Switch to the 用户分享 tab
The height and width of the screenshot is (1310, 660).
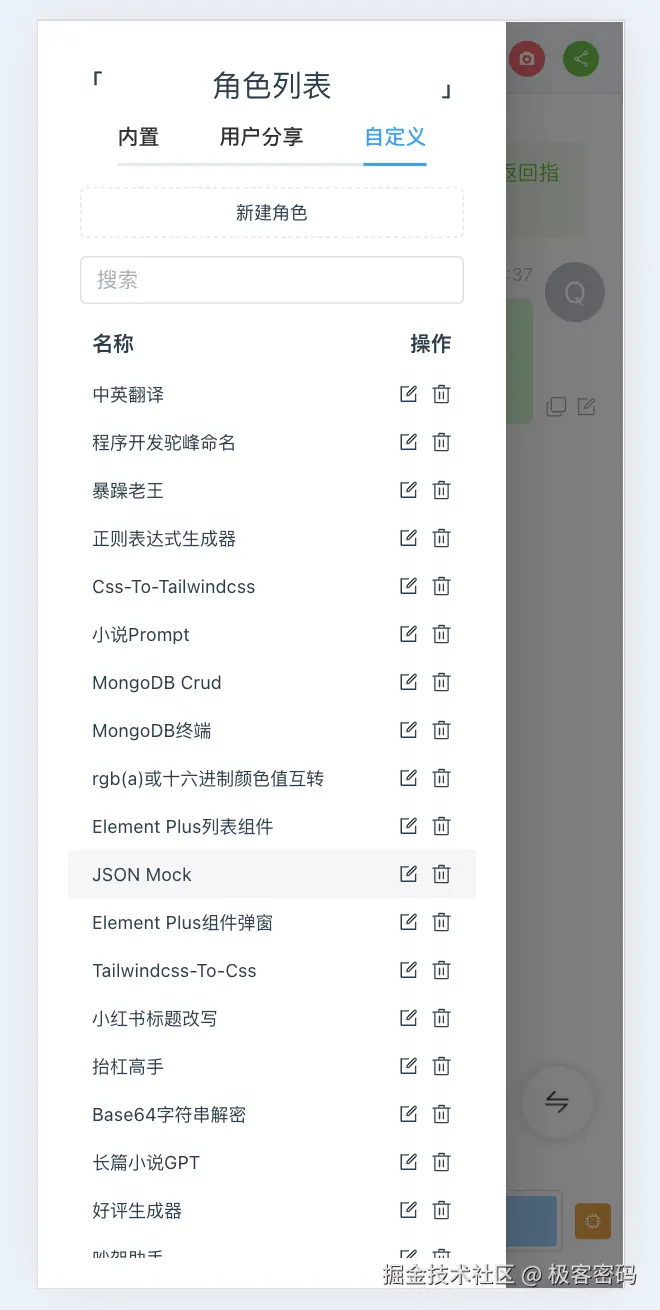click(x=260, y=137)
